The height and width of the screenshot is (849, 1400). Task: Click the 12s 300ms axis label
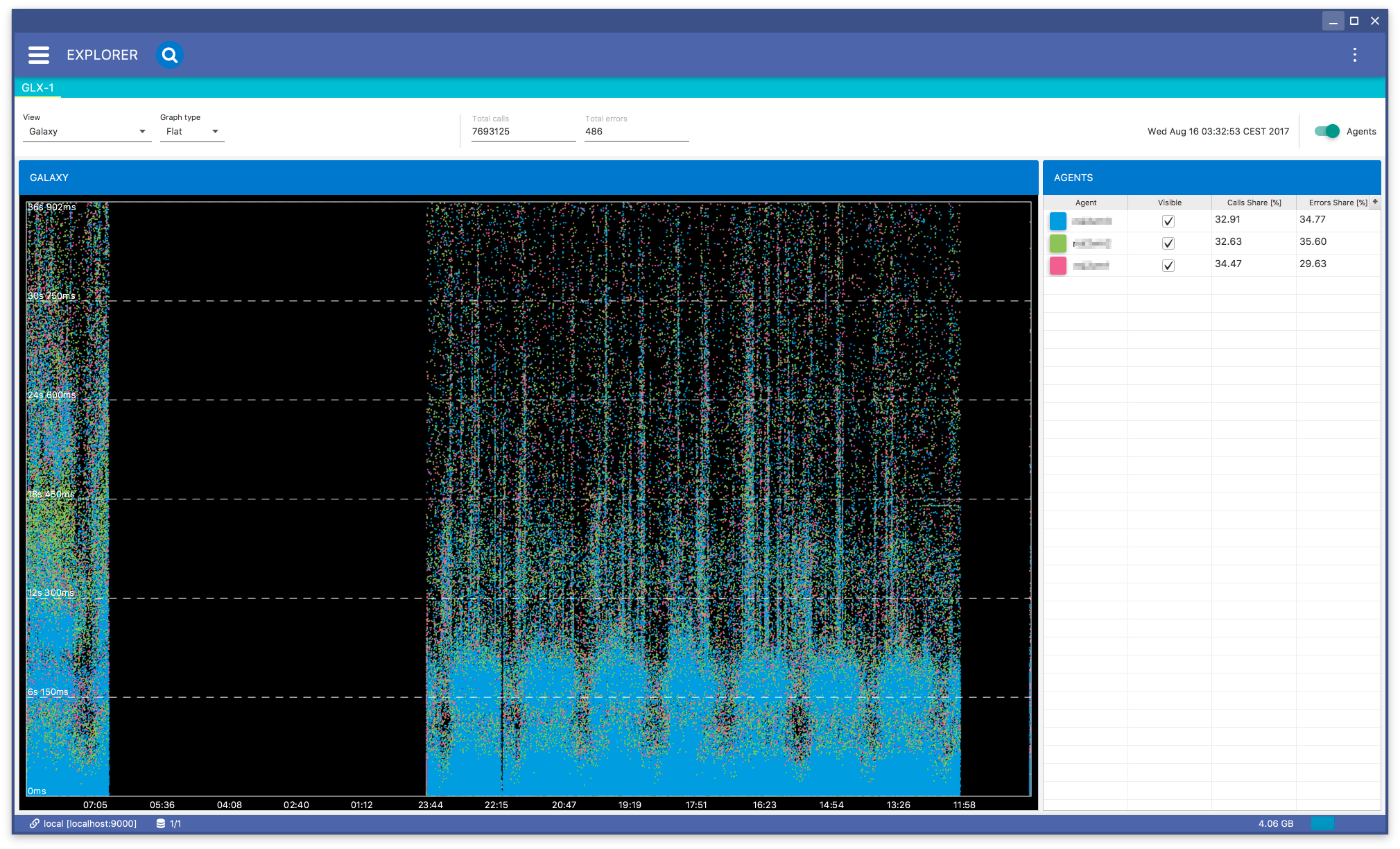point(51,592)
